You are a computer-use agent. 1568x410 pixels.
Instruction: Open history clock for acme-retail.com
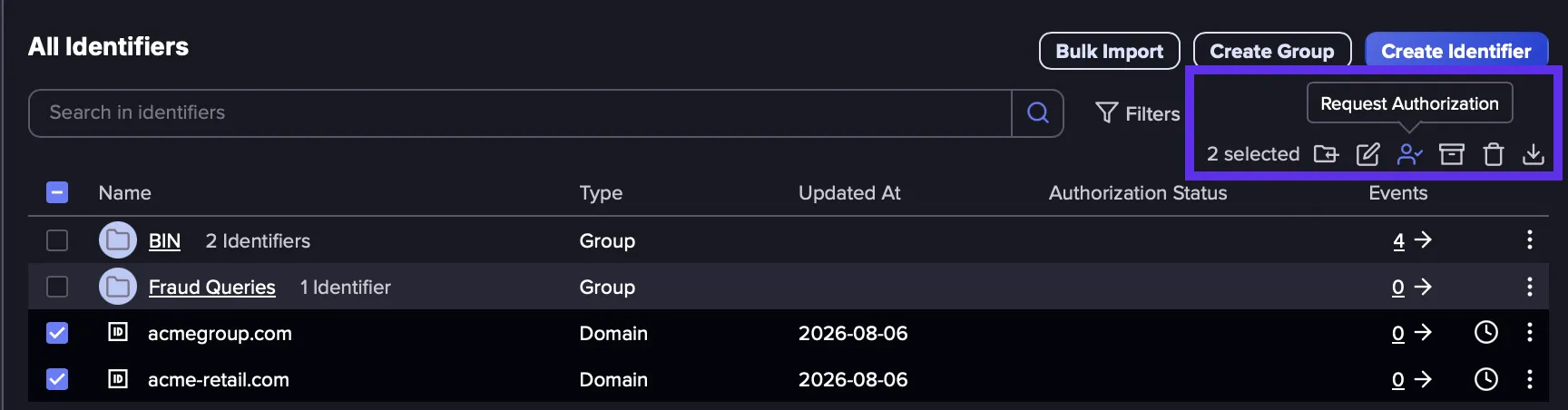(1486, 379)
